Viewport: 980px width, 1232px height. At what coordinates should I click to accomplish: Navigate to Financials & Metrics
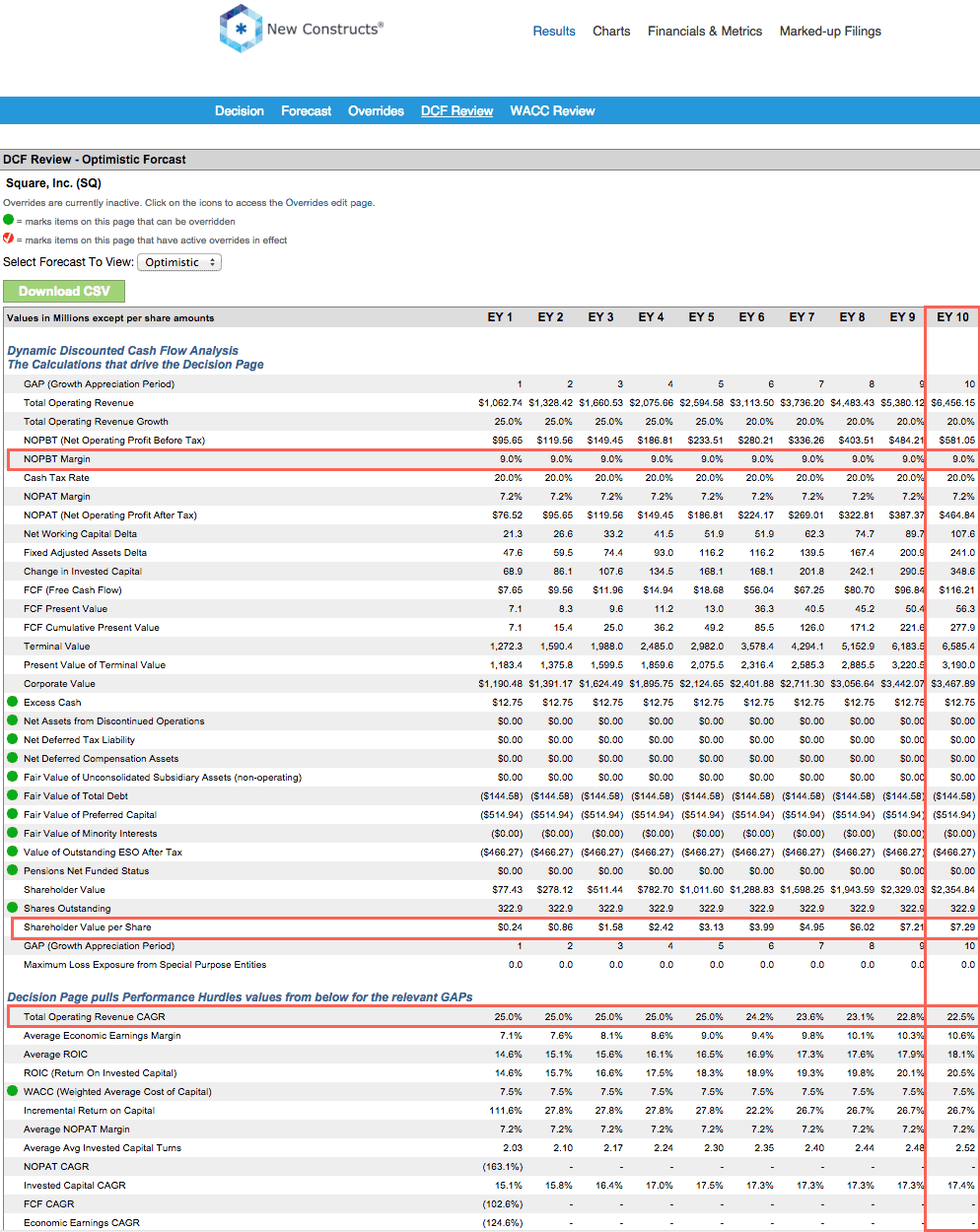click(705, 32)
